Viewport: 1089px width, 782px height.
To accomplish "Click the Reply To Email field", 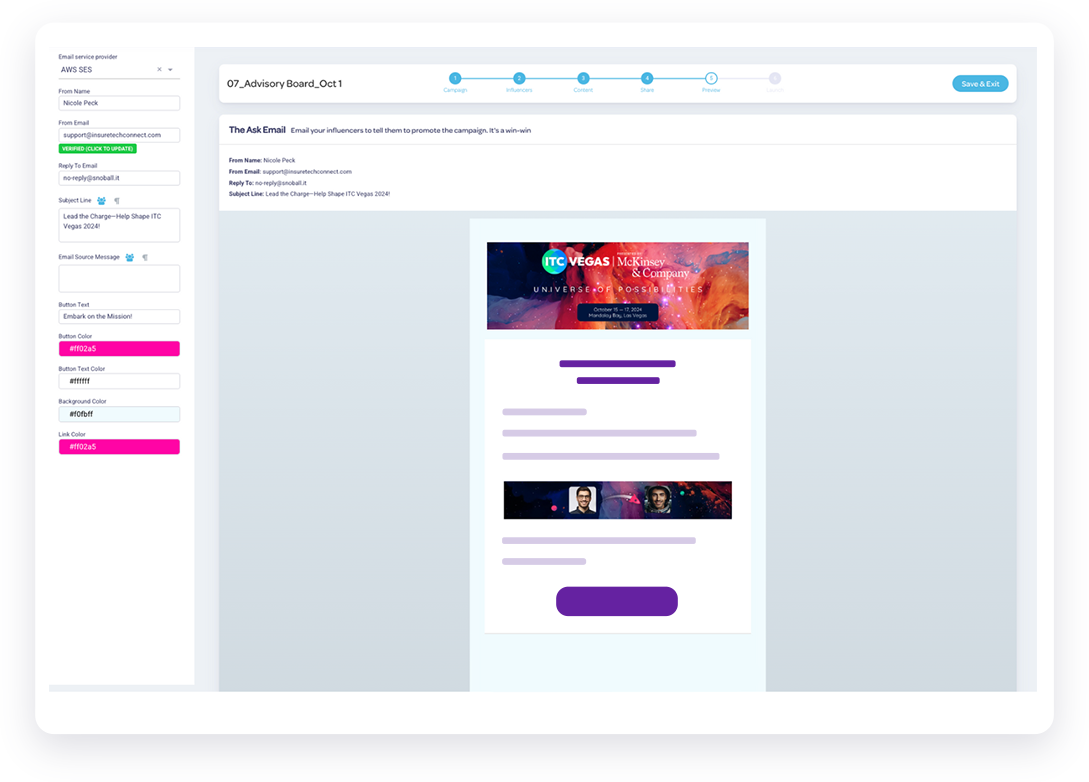I will pyautogui.click(x=119, y=178).
